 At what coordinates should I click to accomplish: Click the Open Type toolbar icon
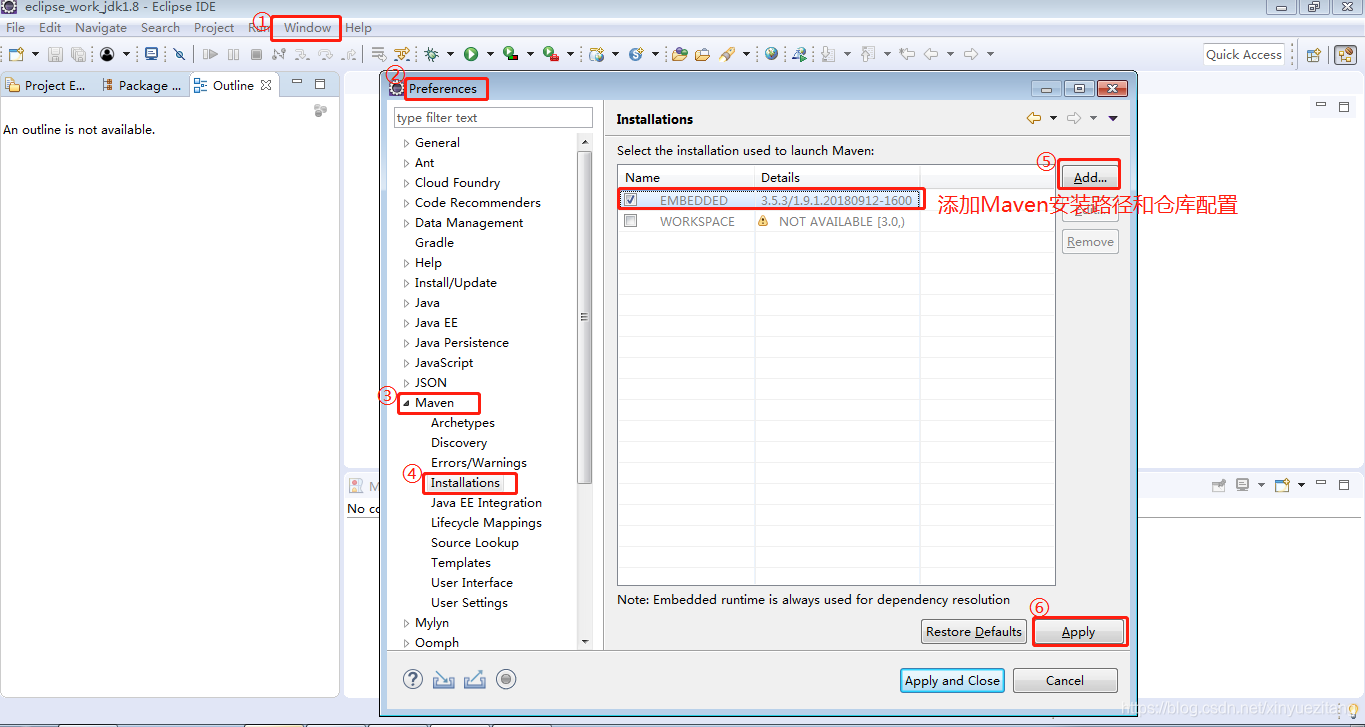(679, 54)
